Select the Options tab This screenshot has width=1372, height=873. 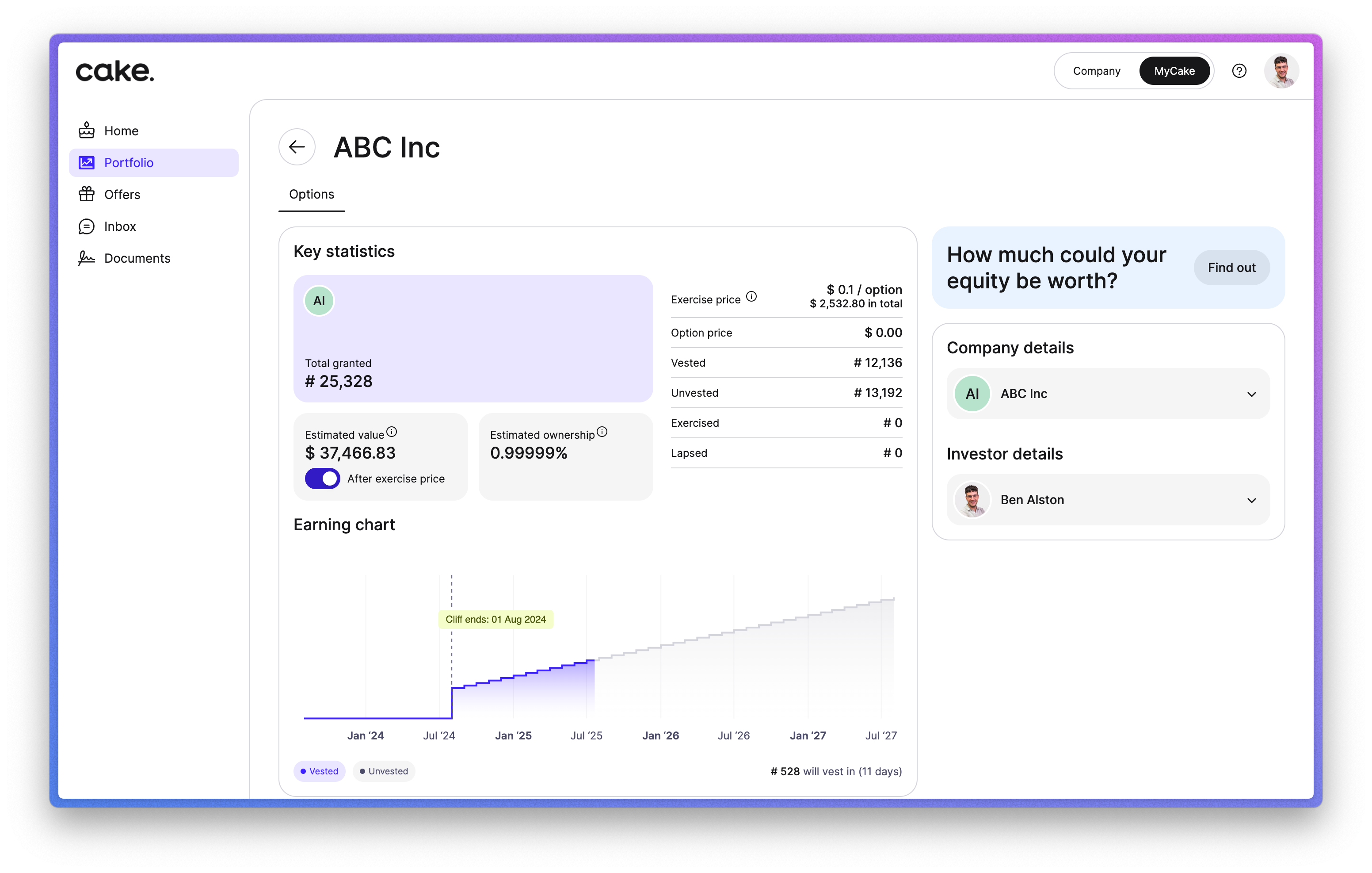(x=312, y=195)
